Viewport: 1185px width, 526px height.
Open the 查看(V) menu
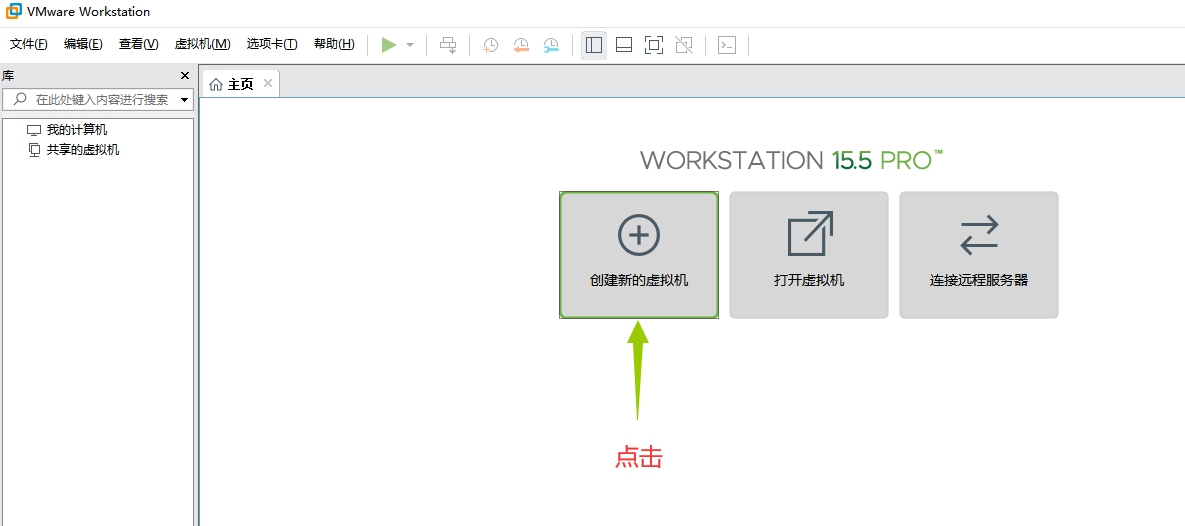pyautogui.click(x=138, y=44)
